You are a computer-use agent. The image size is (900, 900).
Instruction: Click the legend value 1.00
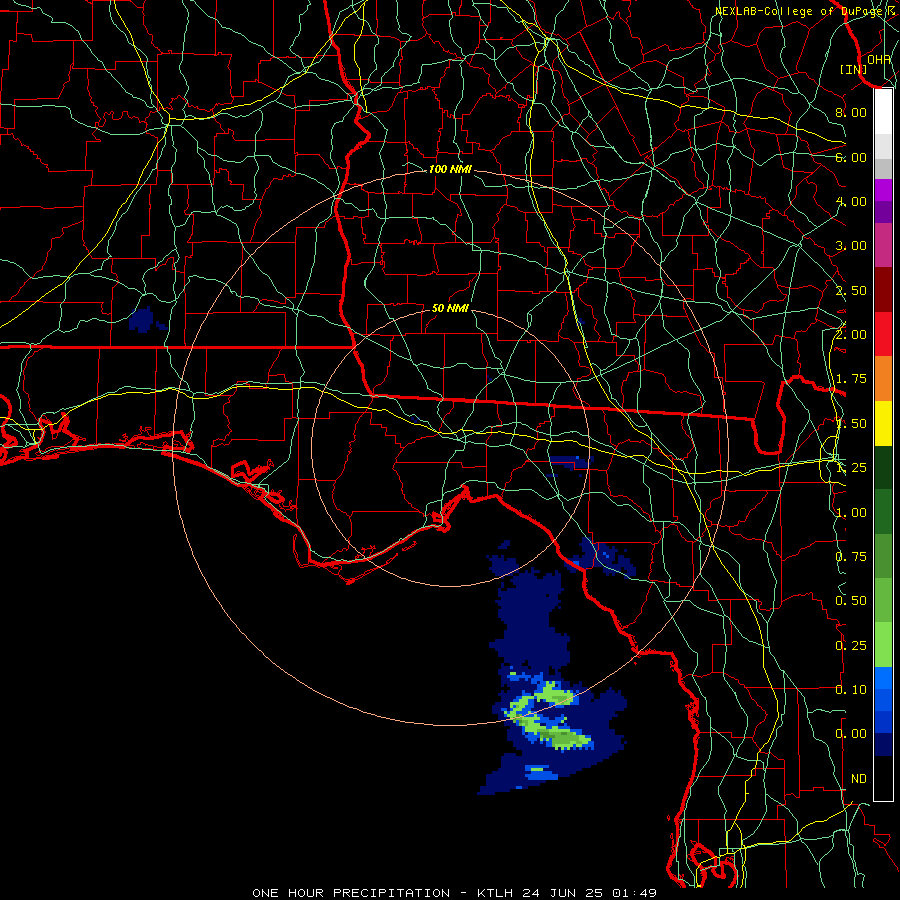[x=851, y=513]
